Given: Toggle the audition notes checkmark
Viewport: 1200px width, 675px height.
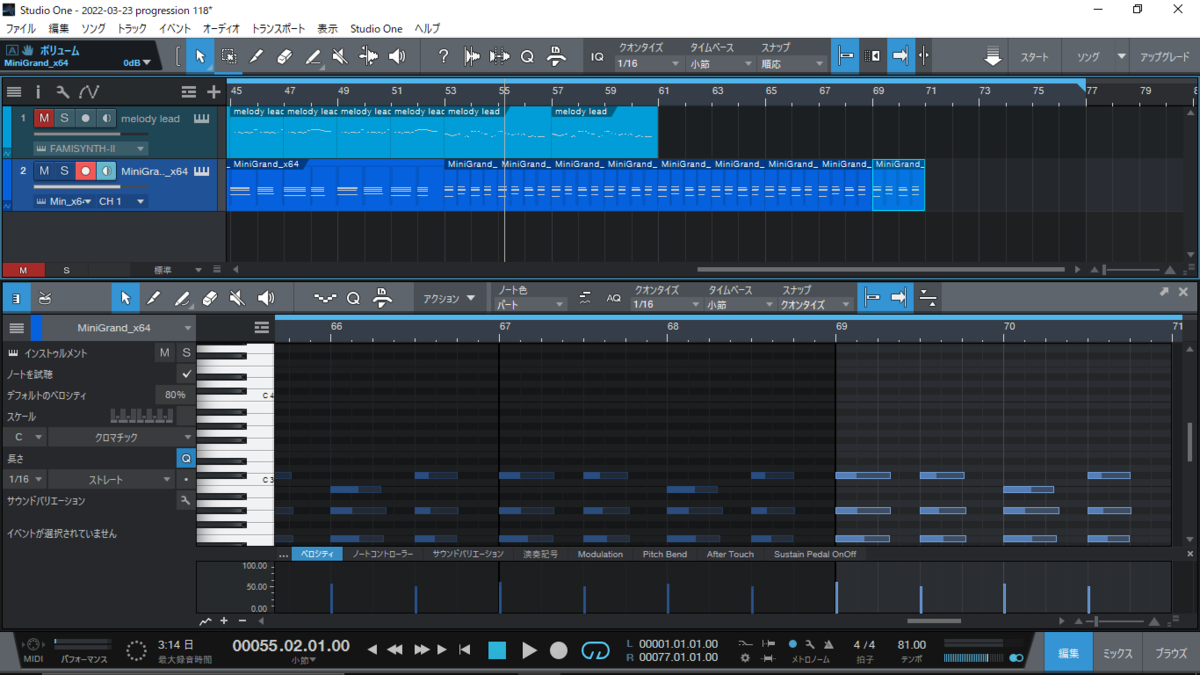Looking at the screenshot, I should (x=185, y=374).
